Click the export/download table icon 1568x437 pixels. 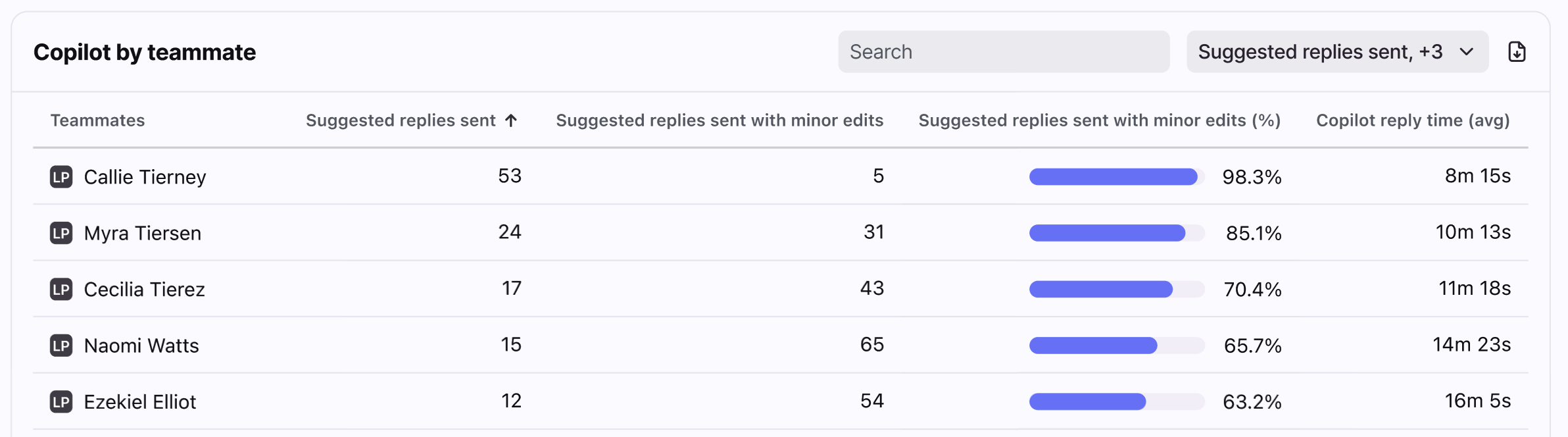[x=1517, y=52]
